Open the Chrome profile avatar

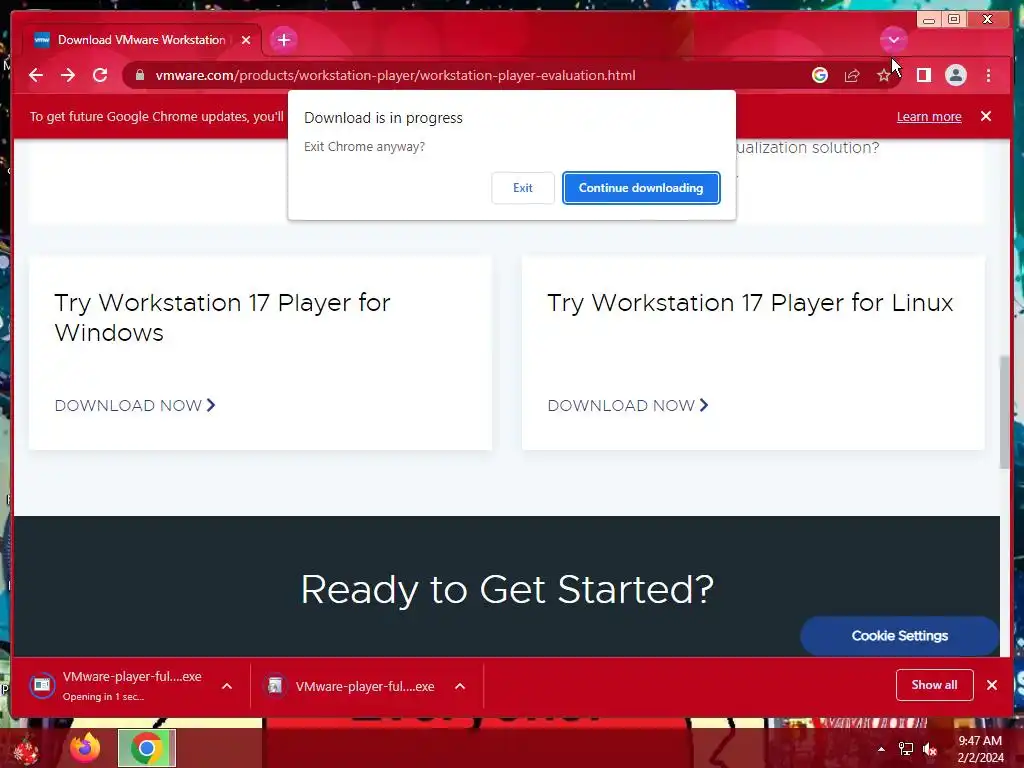(x=955, y=75)
